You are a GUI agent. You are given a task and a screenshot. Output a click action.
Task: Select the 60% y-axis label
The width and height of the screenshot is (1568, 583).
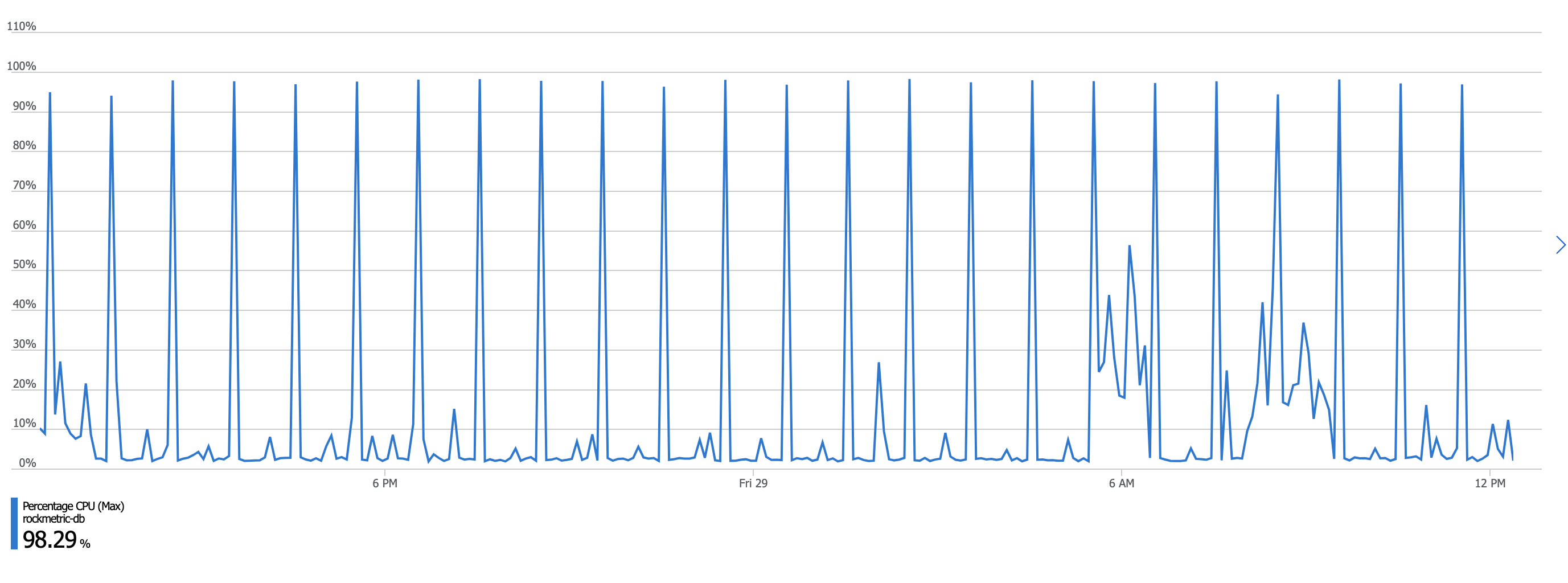click(x=24, y=225)
